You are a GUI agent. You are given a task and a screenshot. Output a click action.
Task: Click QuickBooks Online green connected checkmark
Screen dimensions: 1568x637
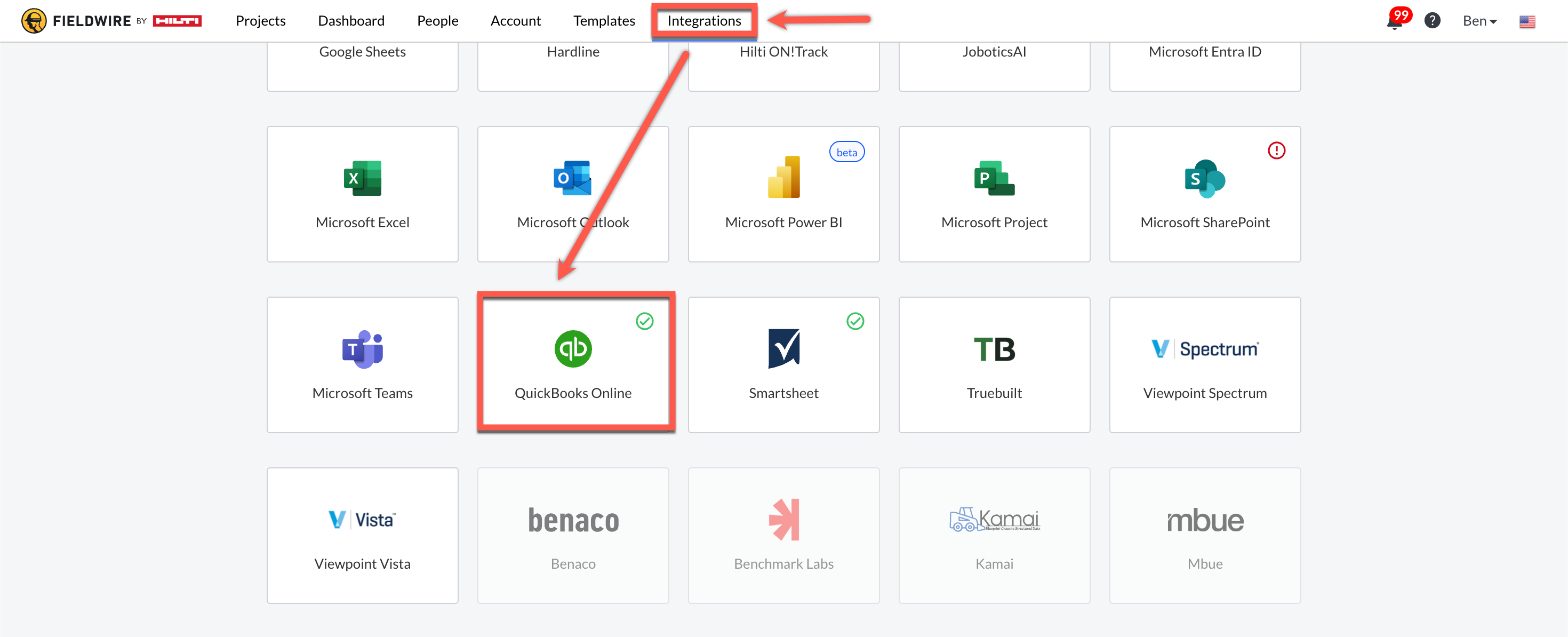644,321
